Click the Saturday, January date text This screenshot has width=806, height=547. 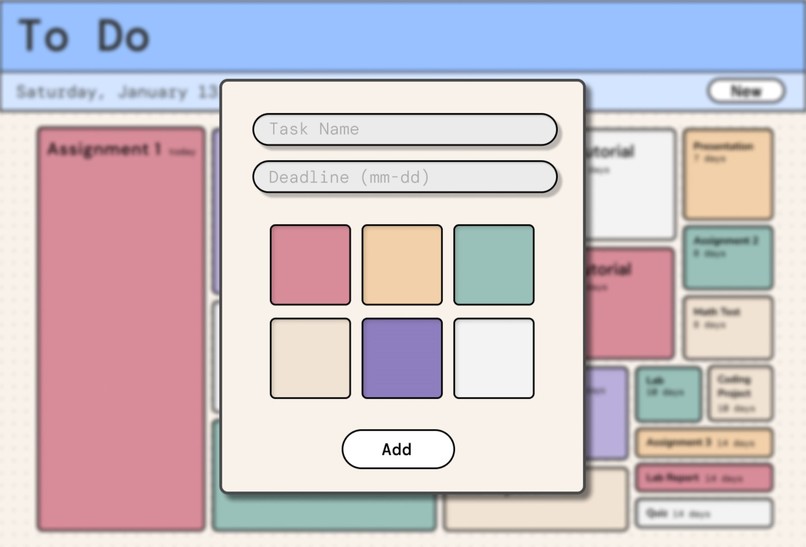tap(117, 92)
